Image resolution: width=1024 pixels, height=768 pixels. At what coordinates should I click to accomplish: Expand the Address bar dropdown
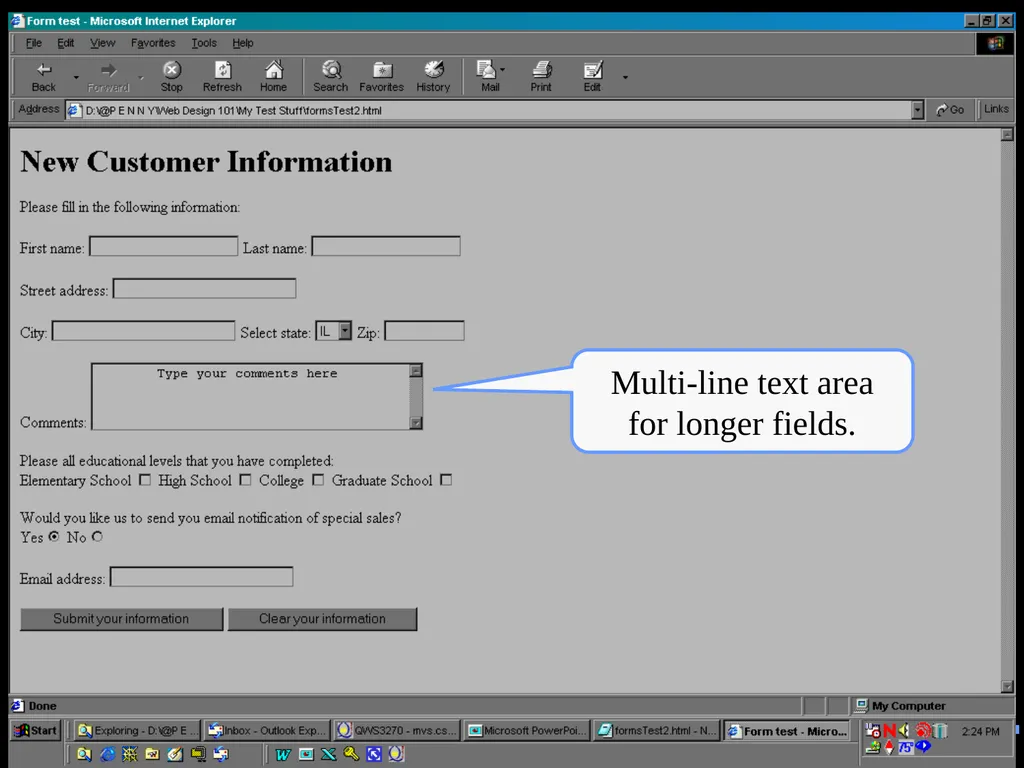click(x=917, y=110)
